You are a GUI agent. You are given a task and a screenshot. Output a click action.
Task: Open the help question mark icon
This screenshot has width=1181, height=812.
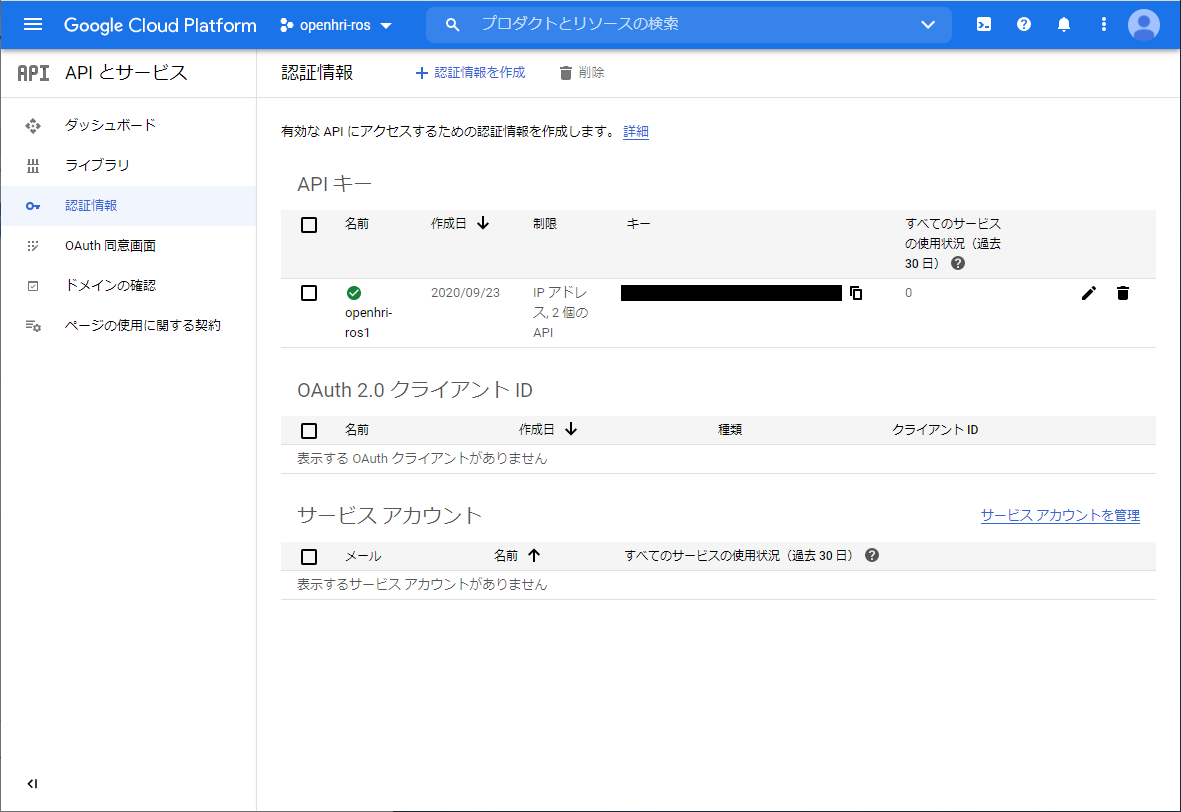pos(1024,24)
